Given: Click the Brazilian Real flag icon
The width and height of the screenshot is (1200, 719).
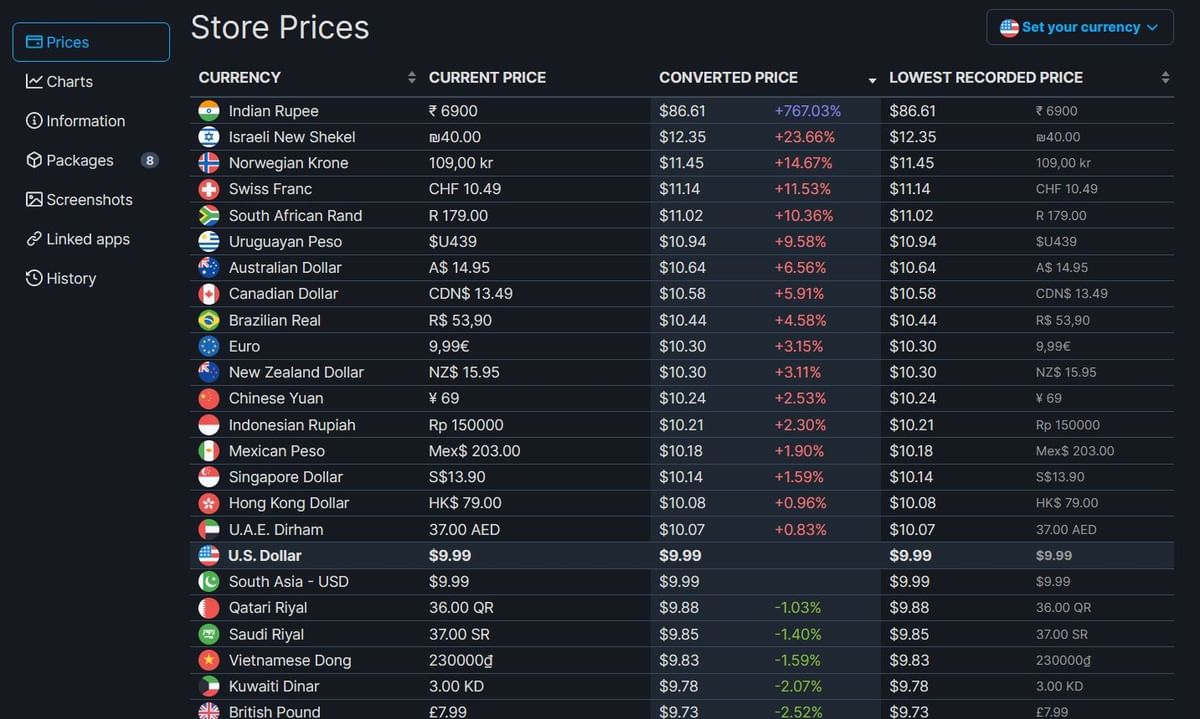Looking at the screenshot, I should (209, 320).
